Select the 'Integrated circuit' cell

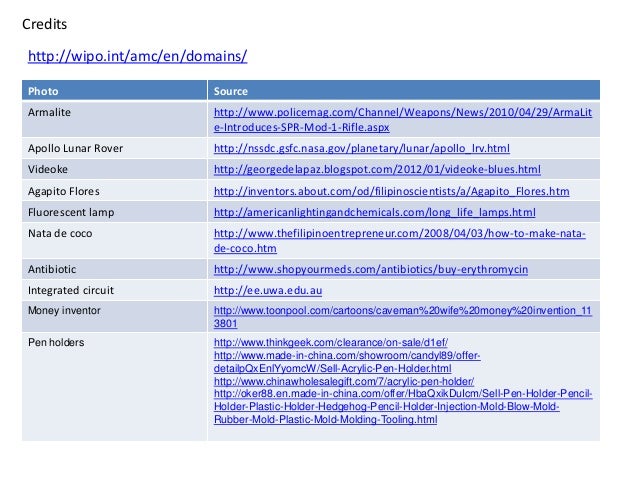click(114, 290)
